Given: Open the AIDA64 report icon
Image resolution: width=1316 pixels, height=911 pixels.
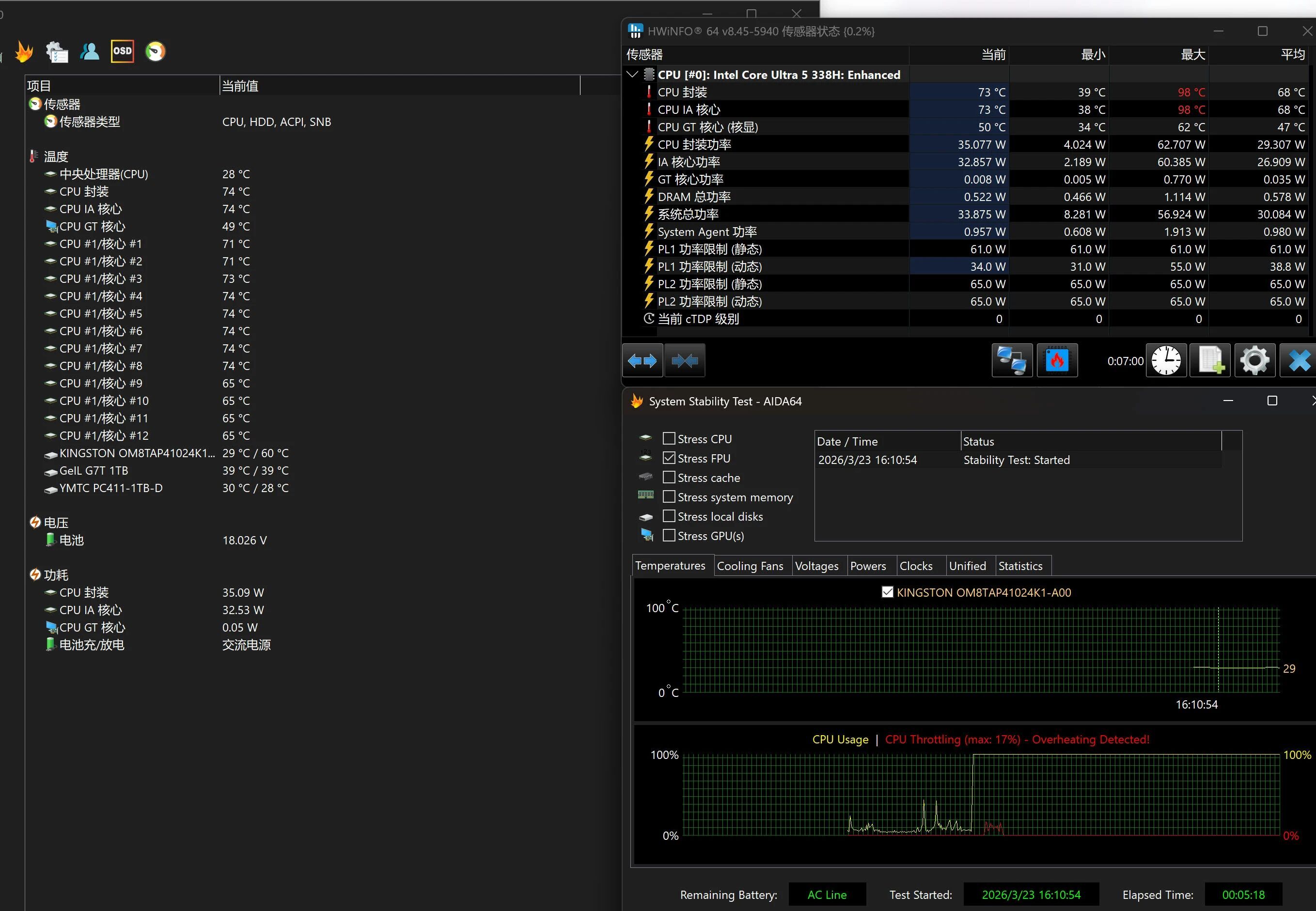Looking at the screenshot, I should pyautogui.click(x=57, y=52).
